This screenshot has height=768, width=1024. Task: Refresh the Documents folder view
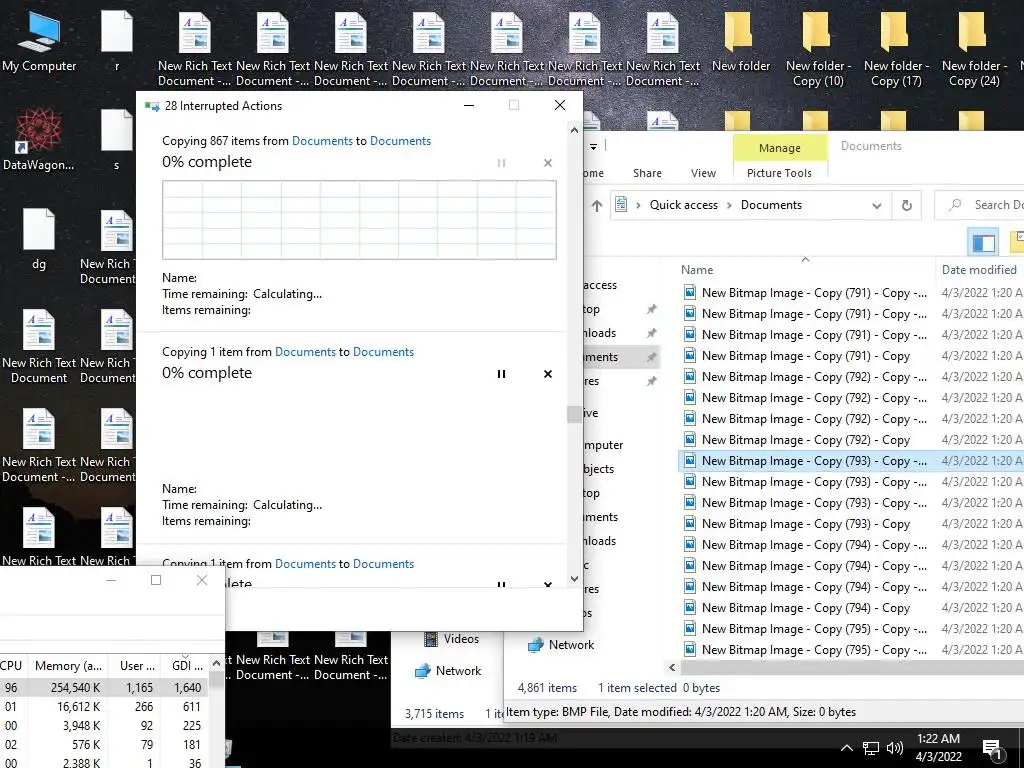tap(906, 206)
